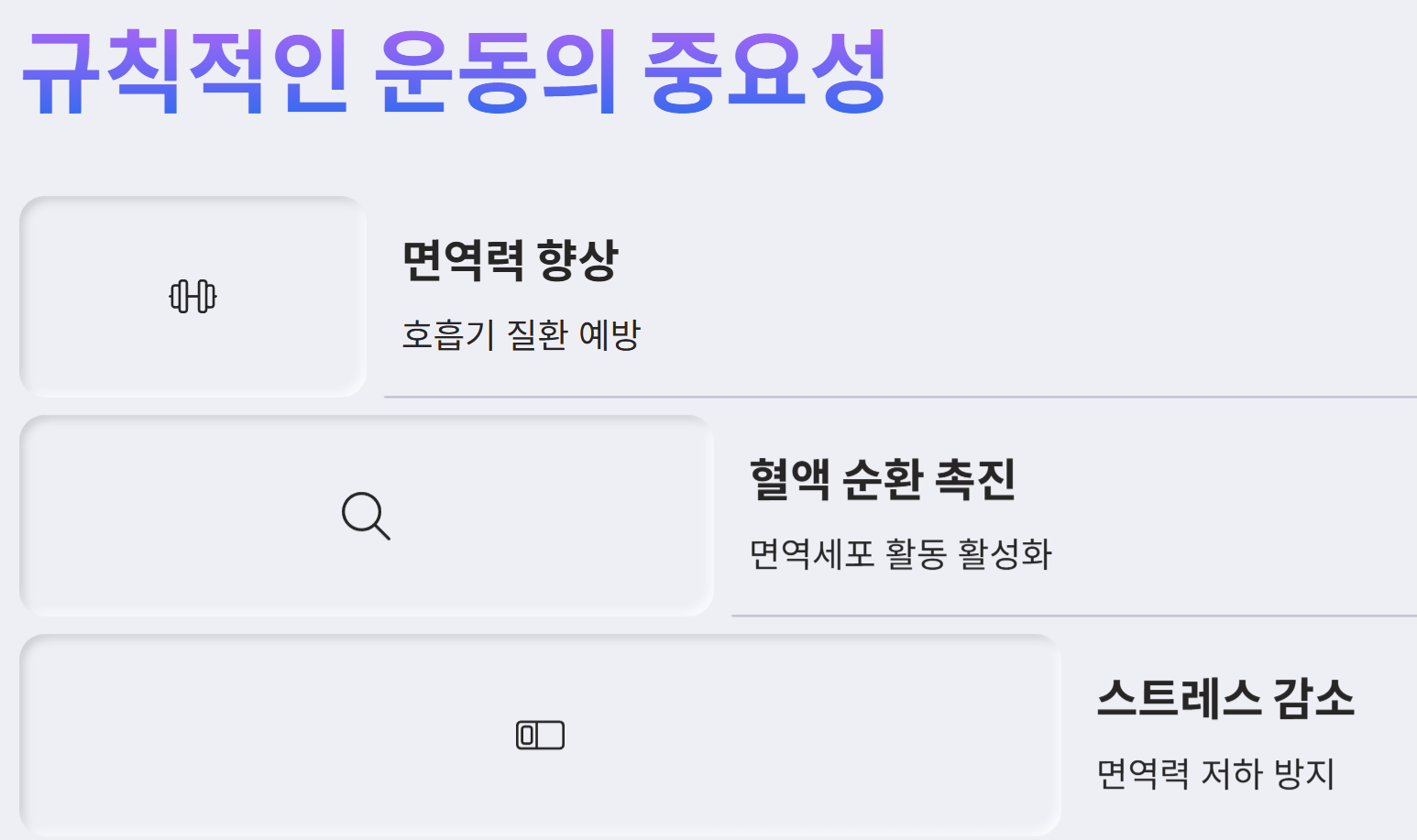The height and width of the screenshot is (840, 1417).
Task: Click the magnifying glass search icon
Action: pyautogui.click(x=366, y=516)
